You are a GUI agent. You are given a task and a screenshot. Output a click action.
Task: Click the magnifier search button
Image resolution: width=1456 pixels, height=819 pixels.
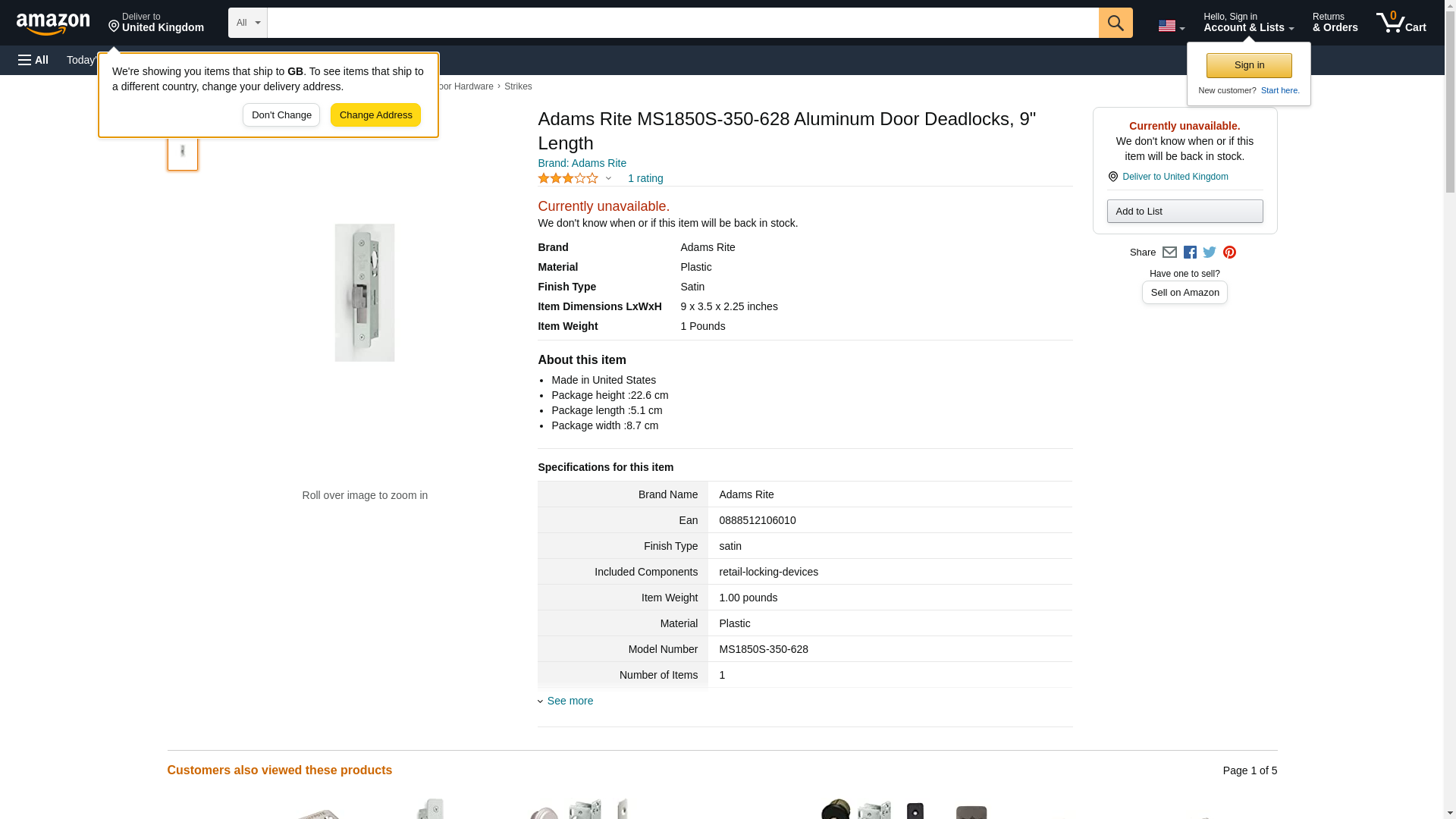pos(1115,23)
